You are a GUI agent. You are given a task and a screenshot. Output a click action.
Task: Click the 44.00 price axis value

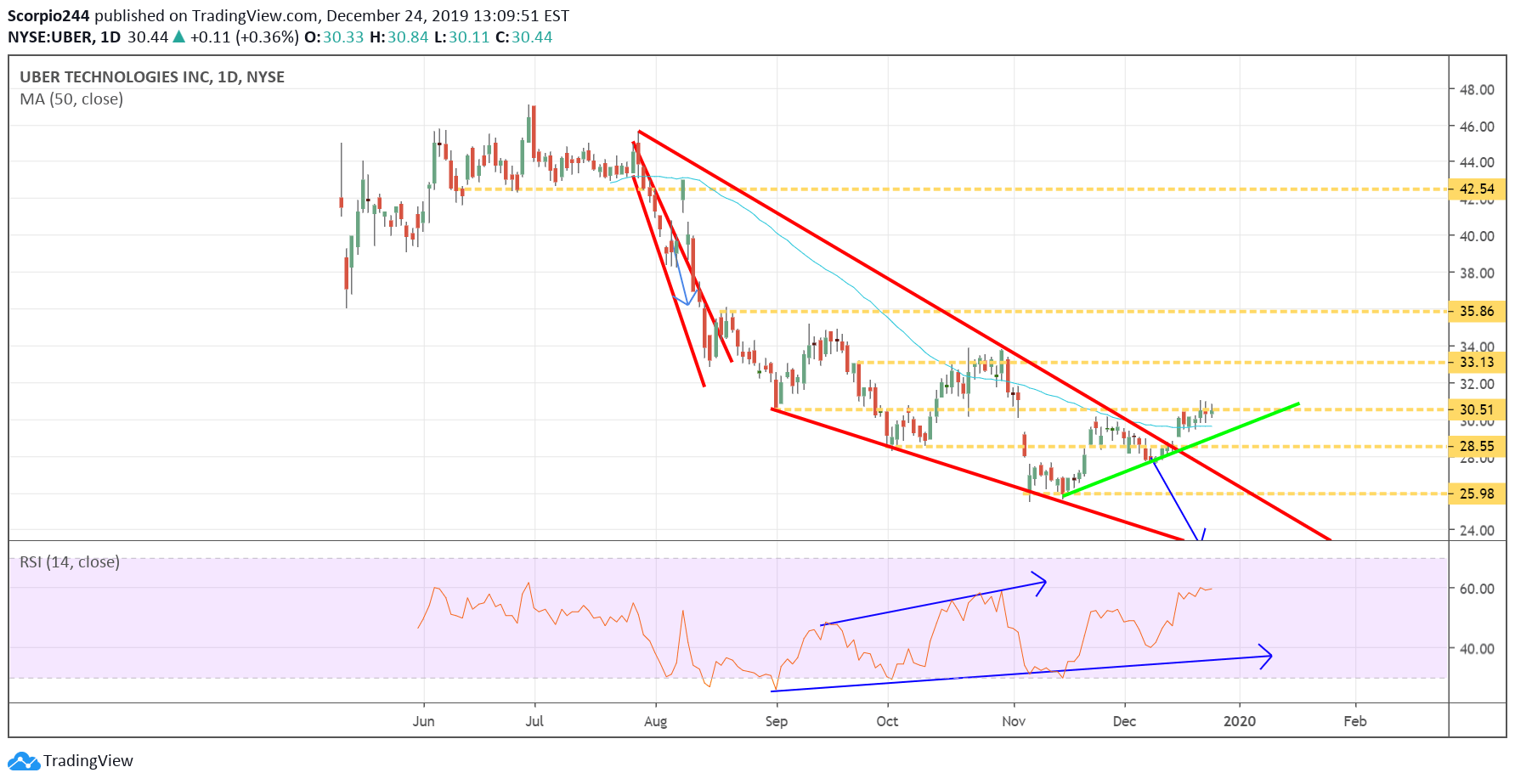[1477, 163]
